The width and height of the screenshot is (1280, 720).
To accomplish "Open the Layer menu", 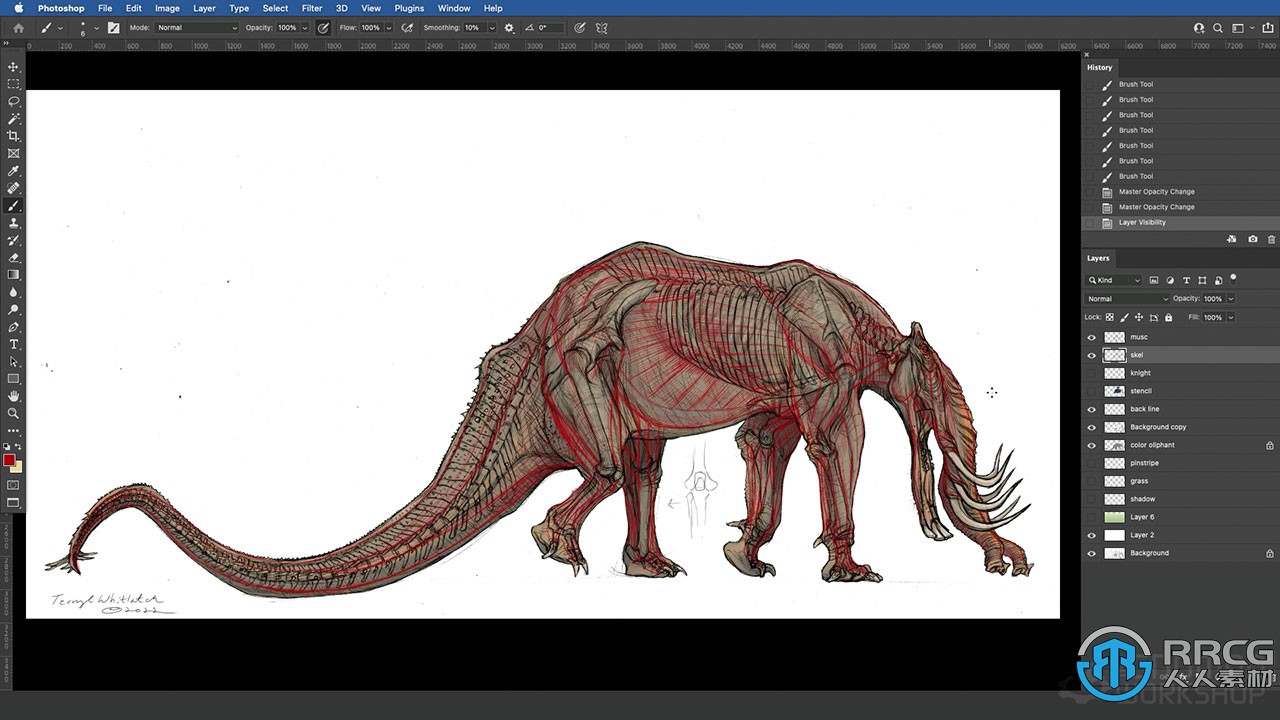I will 204,8.
